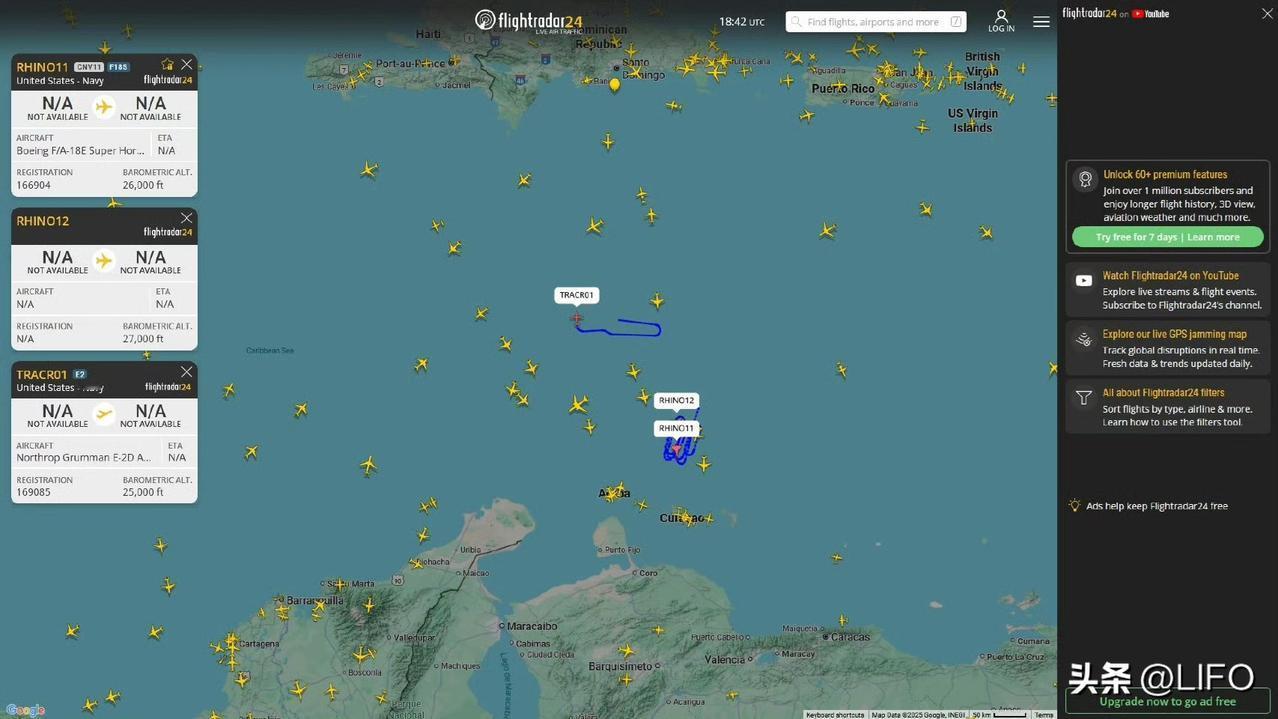Click the magnifier icon in search box
Screen dimensions: 1278x719
(797, 21)
